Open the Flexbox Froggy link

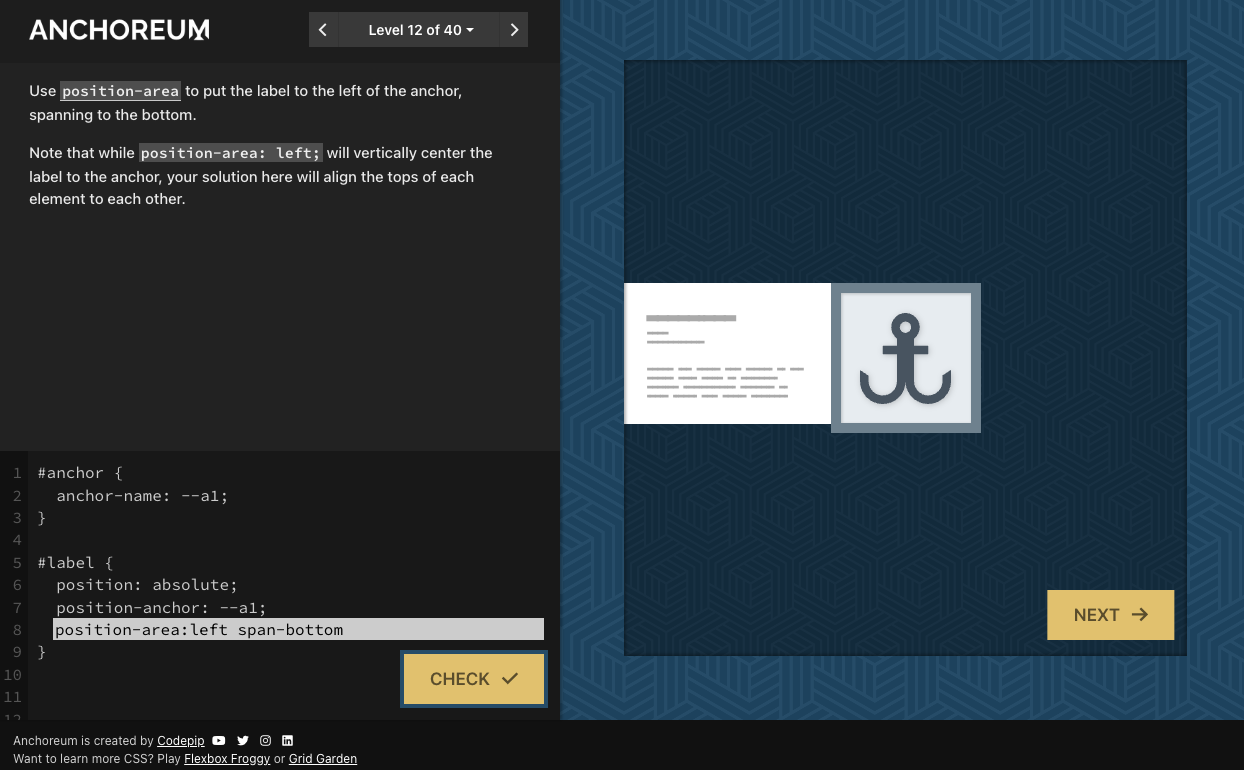pos(227,759)
